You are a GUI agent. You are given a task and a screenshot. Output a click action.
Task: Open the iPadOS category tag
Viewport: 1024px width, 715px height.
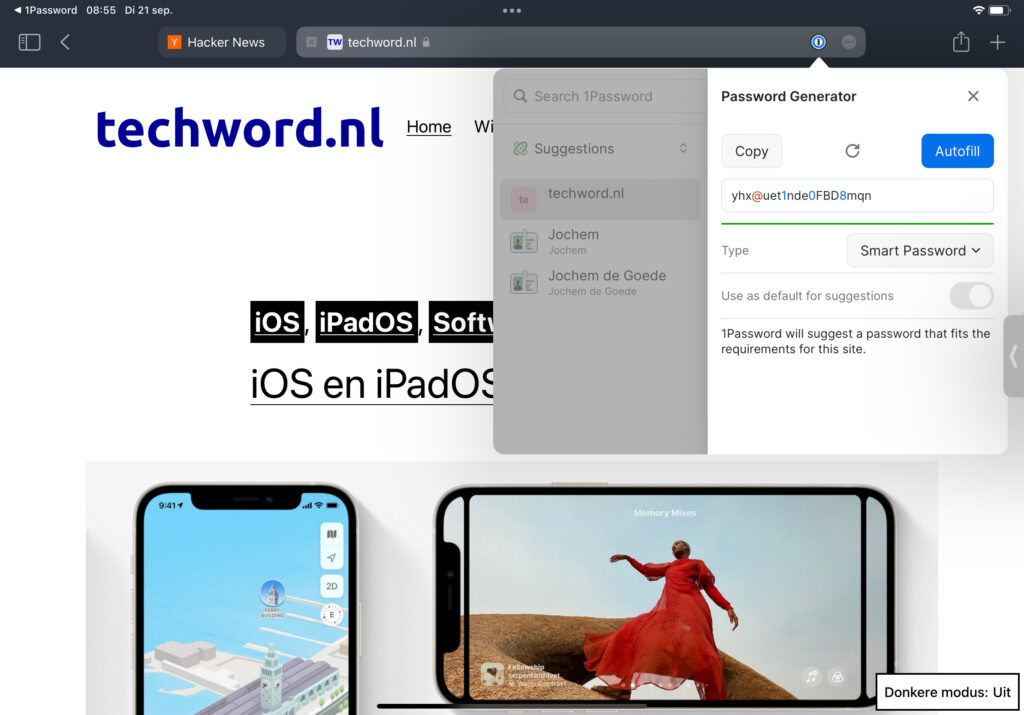366,322
